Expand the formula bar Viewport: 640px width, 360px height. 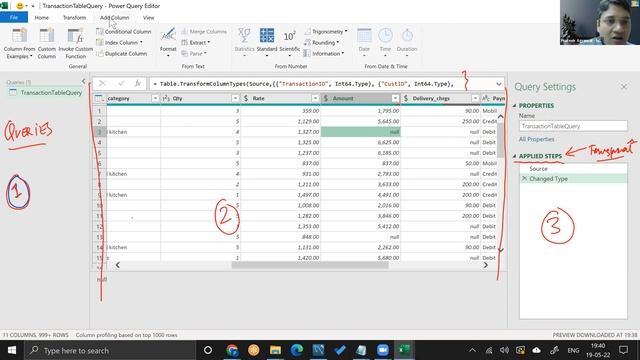point(499,84)
